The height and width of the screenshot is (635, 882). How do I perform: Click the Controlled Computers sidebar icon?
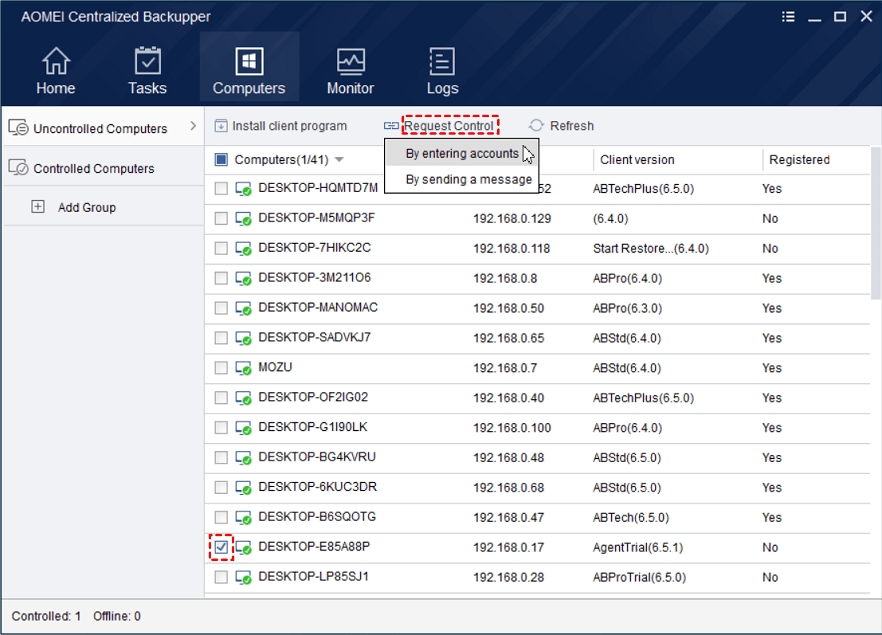pos(18,167)
